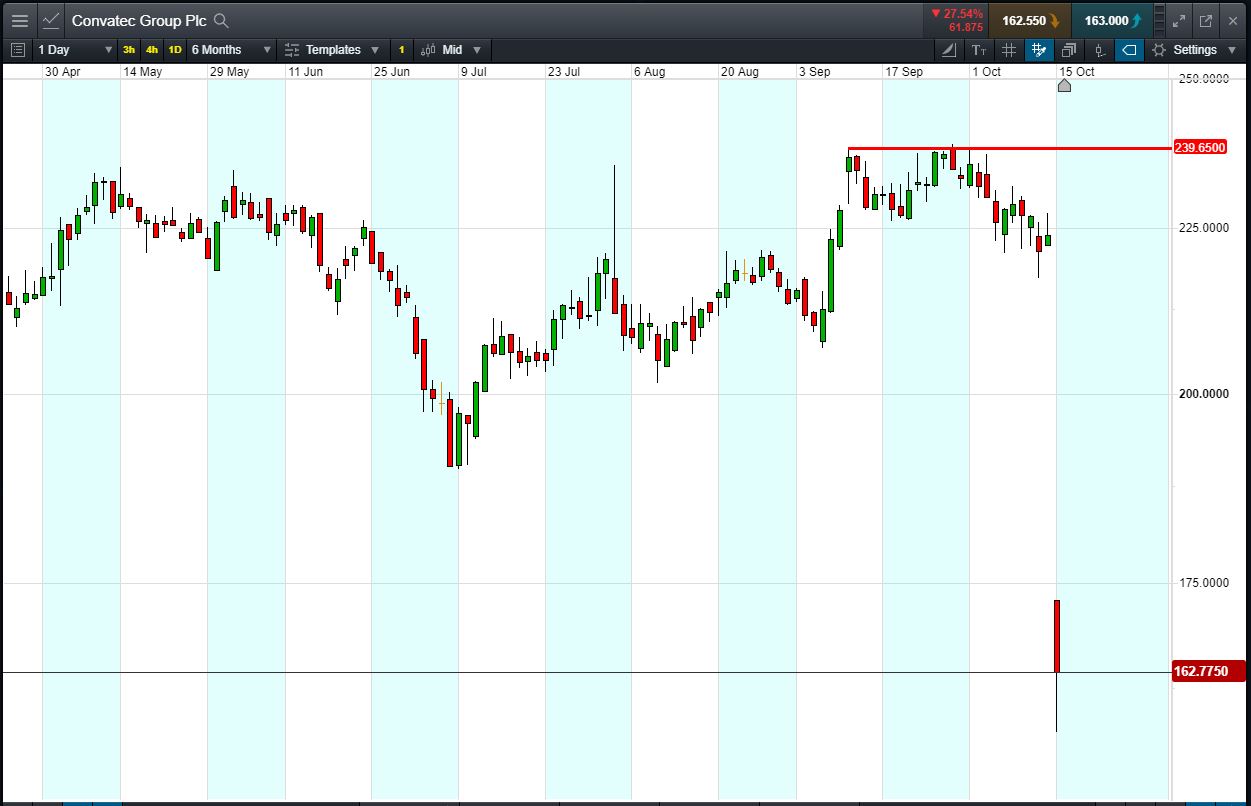Viewport: 1251px width, 806px height.
Task: Click the yellow 1 template shortcut
Action: click(401, 50)
